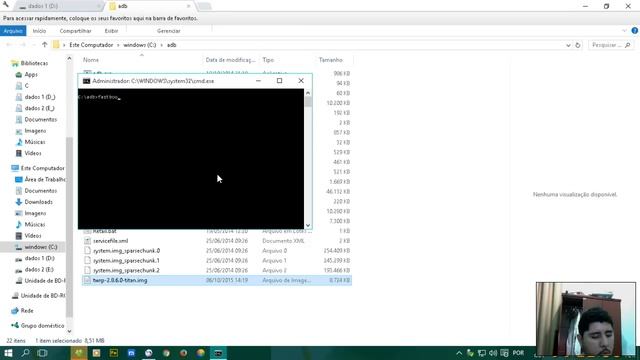The width and height of the screenshot is (640, 360).
Task: Open Documentos under Bibliotecas
Action: click(40, 120)
